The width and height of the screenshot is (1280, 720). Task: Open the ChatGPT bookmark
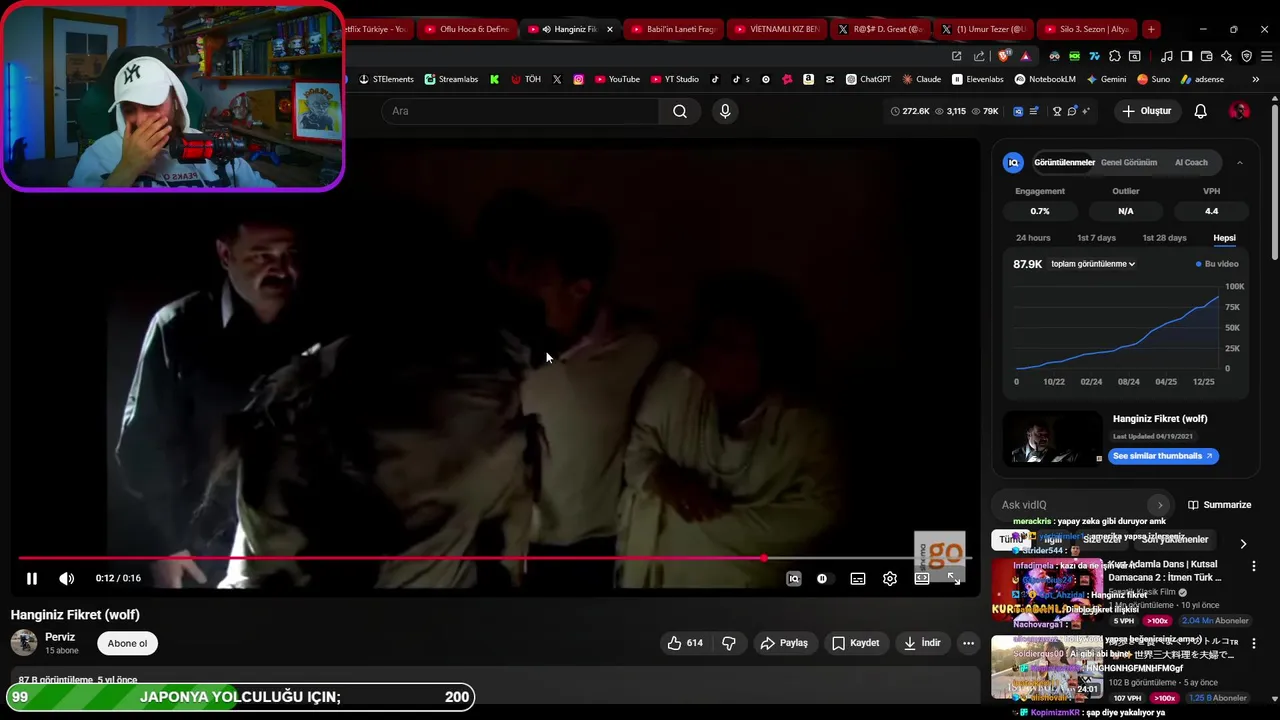[x=868, y=79]
